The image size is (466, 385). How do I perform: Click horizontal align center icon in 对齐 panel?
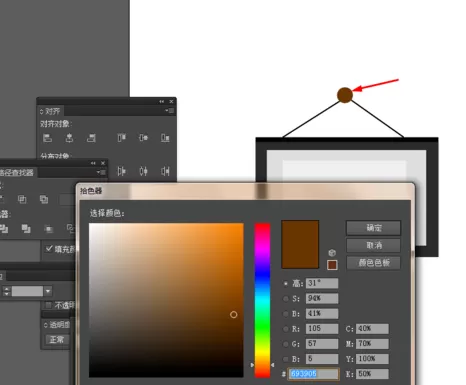point(69,138)
